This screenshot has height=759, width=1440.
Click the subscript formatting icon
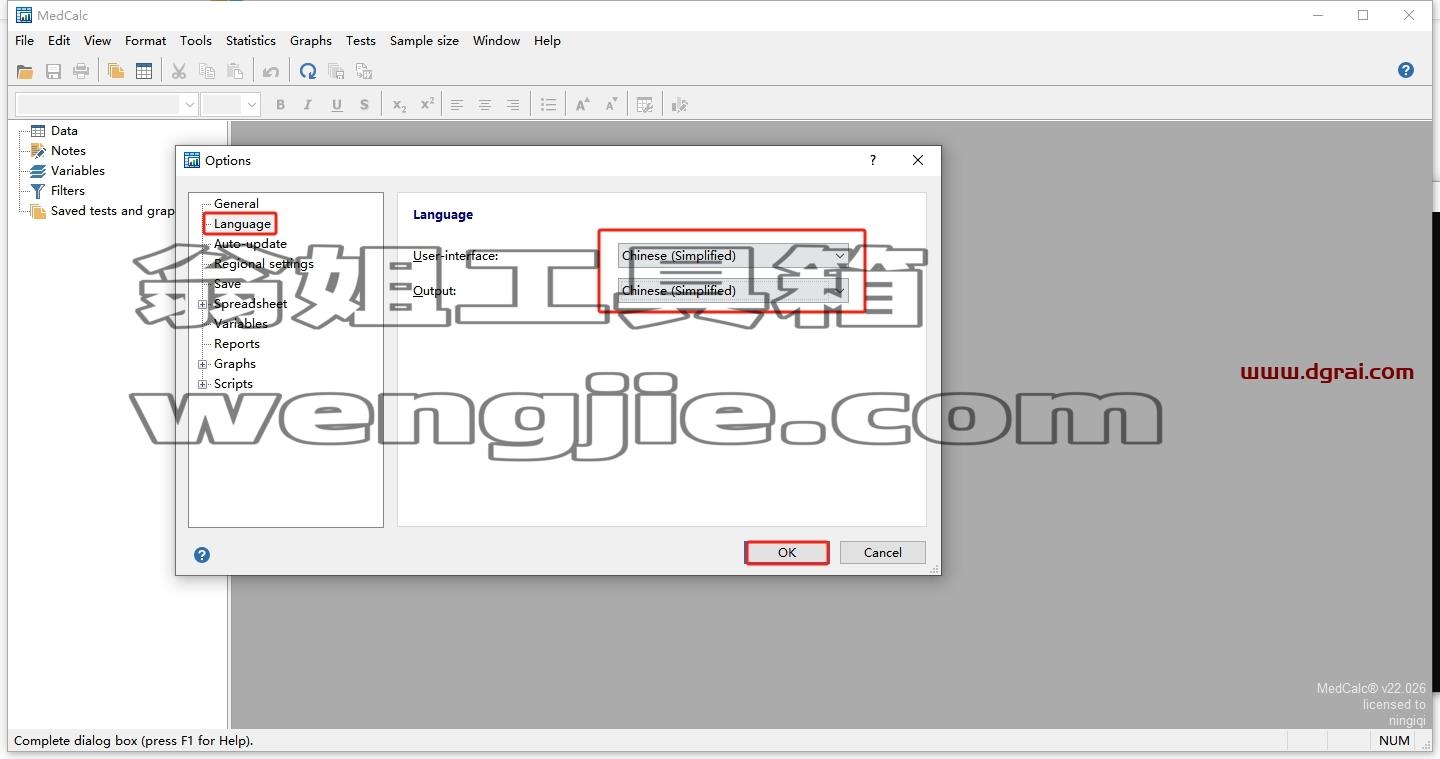tap(399, 105)
